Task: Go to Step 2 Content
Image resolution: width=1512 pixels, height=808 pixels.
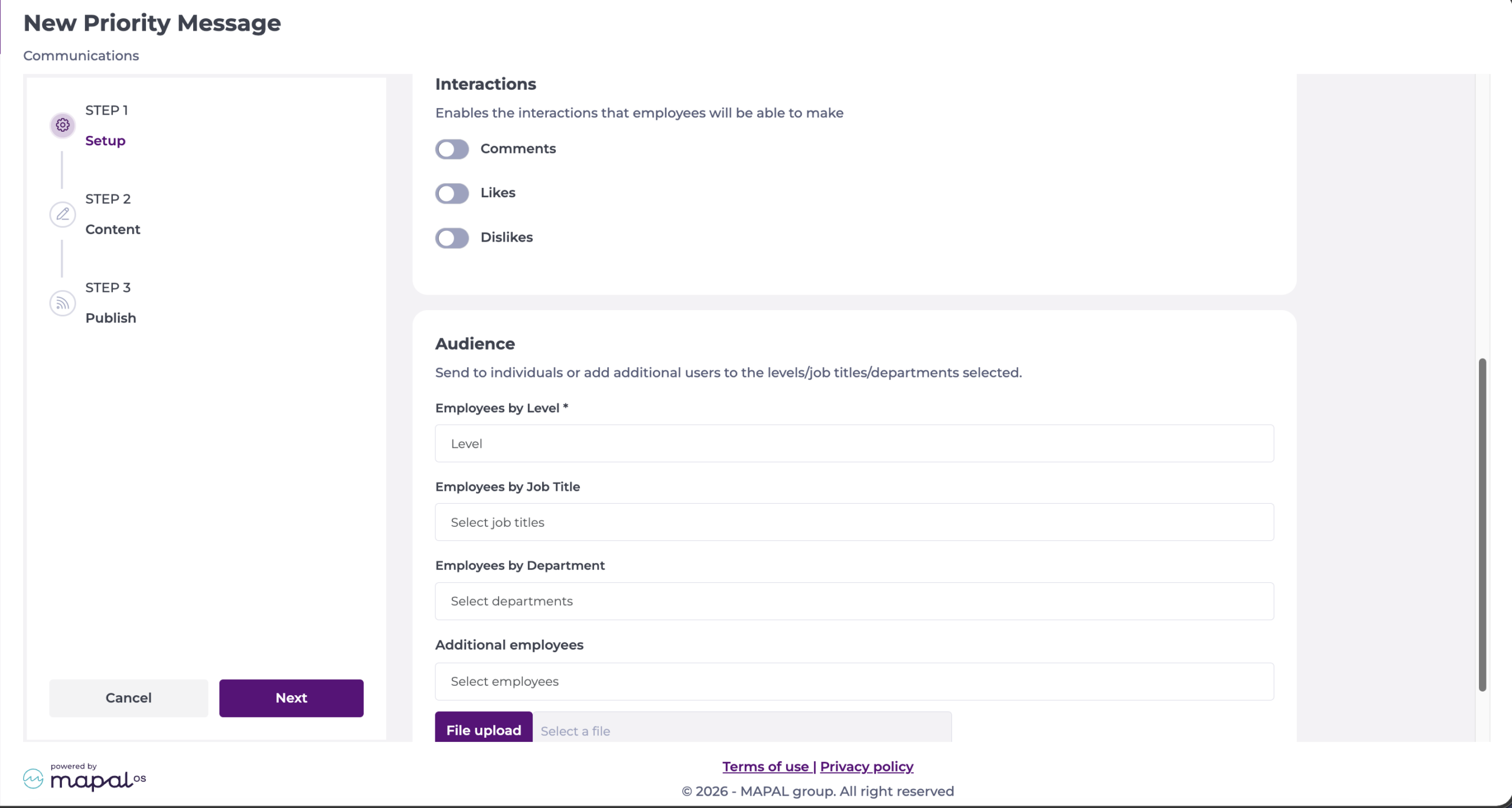Action: point(112,214)
